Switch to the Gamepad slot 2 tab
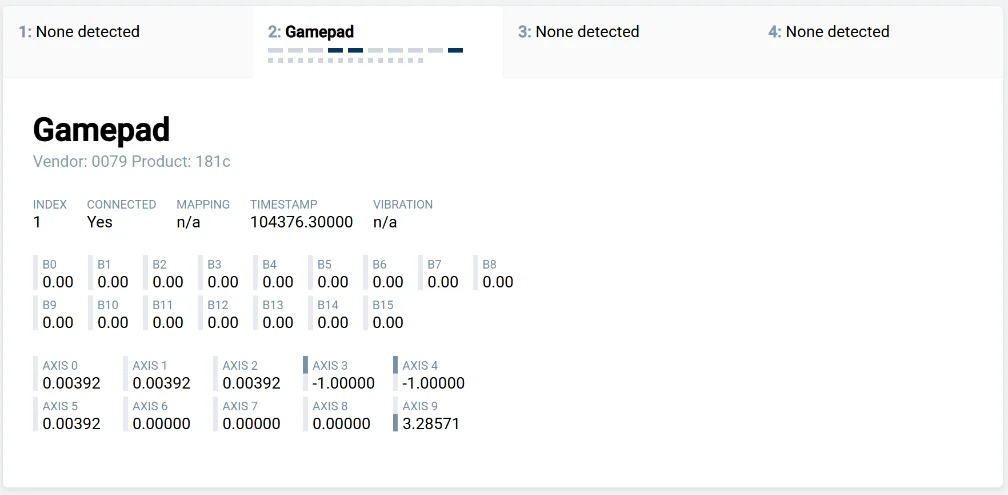 click(378, 42)
